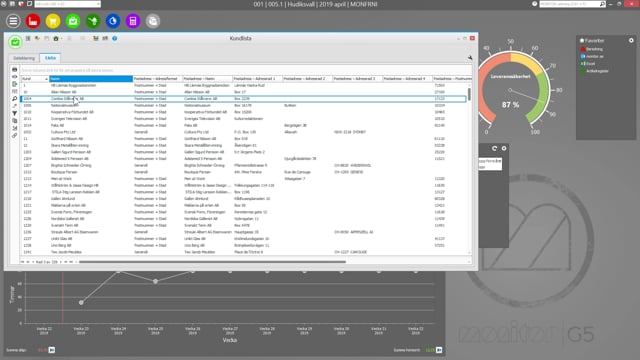The width and height of the screenshot is (640, 360).
Task: Select the Nationalmuseum customer row
Action: point(243,105)
